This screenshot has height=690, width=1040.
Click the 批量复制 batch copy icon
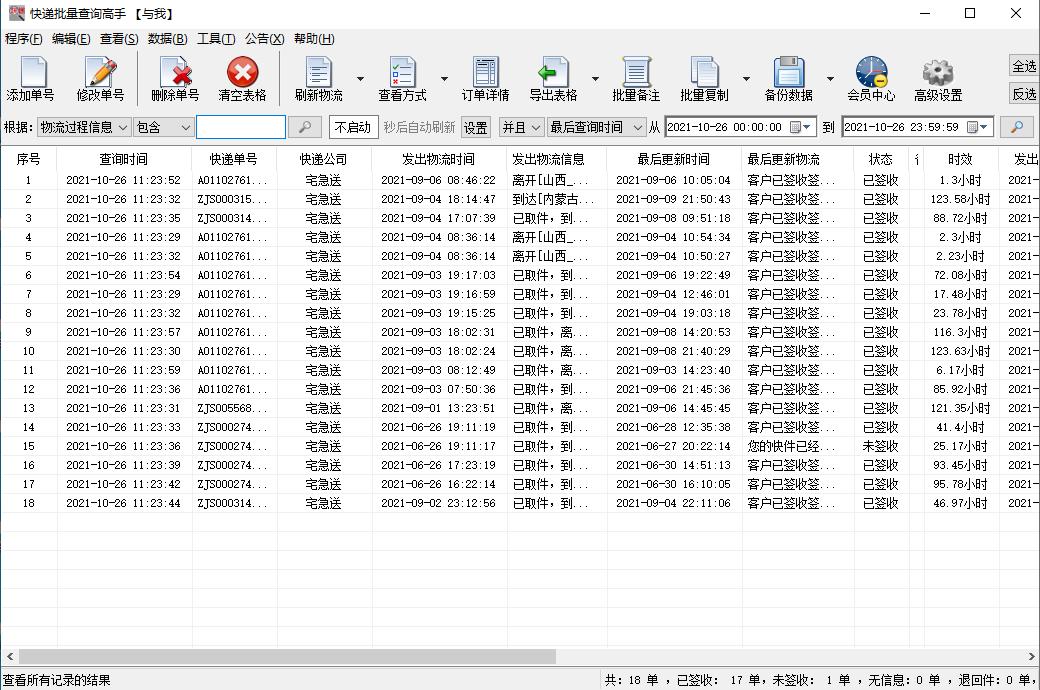pyautogui.click(x=707, y=78)
